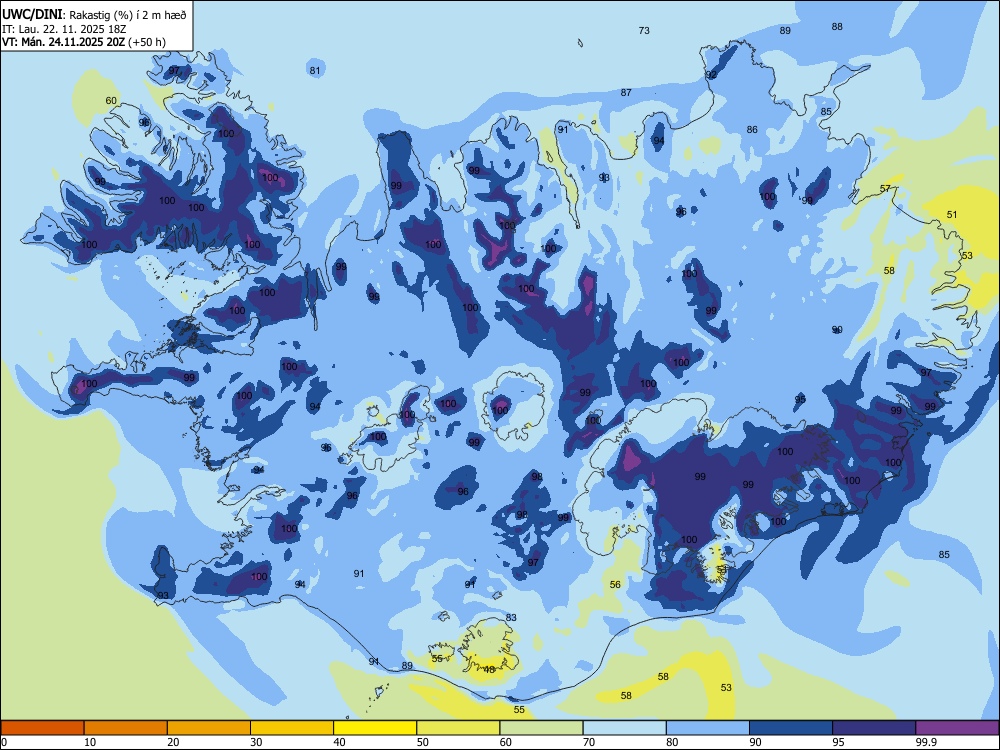
Task: Click the light blue 80–90 legend swatch
Action: (708, 728)
